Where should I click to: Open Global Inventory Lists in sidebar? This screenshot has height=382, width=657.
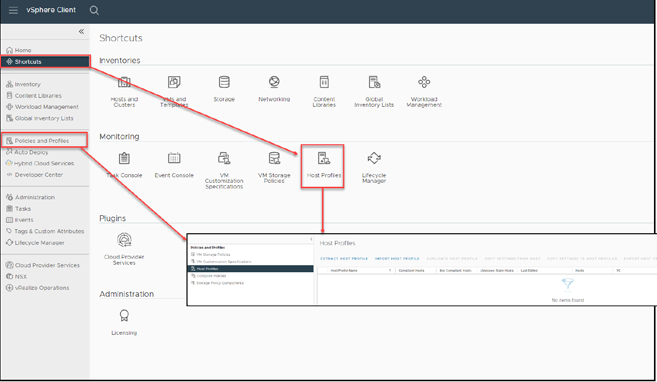point(40,118)
